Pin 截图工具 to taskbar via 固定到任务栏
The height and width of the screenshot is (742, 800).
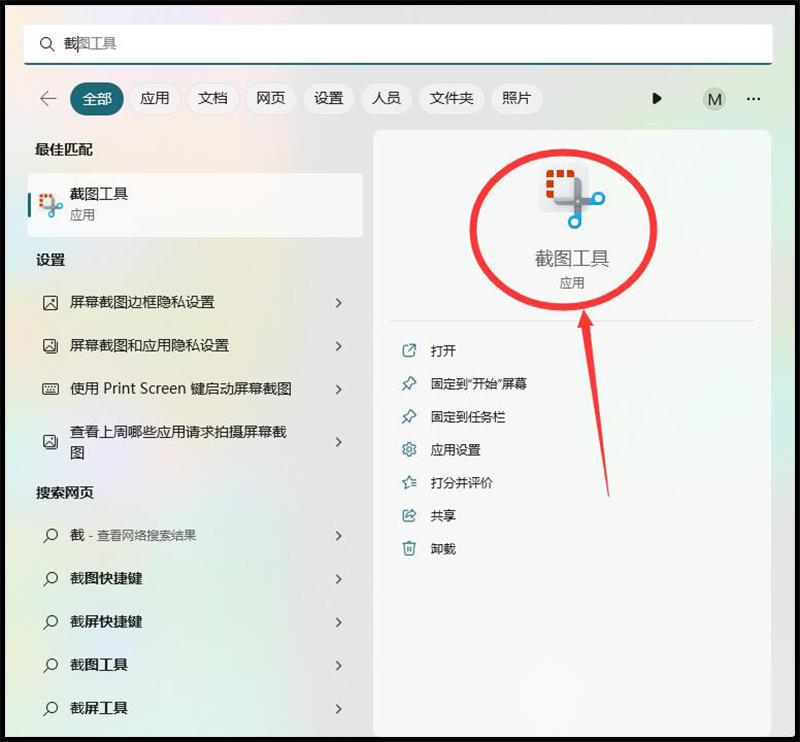click(409, 417)
